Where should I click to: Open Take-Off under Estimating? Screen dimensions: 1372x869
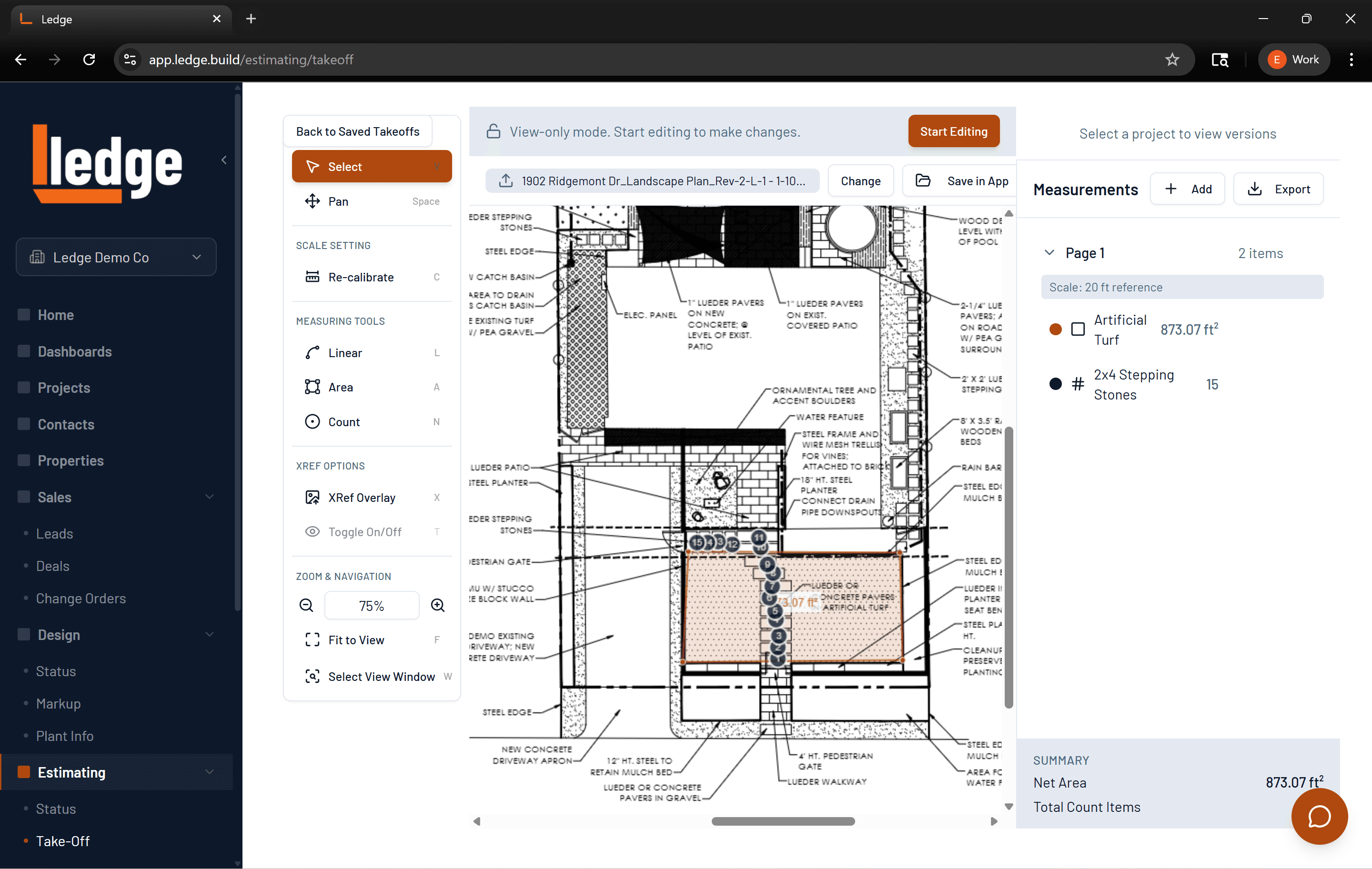(63, 841)
